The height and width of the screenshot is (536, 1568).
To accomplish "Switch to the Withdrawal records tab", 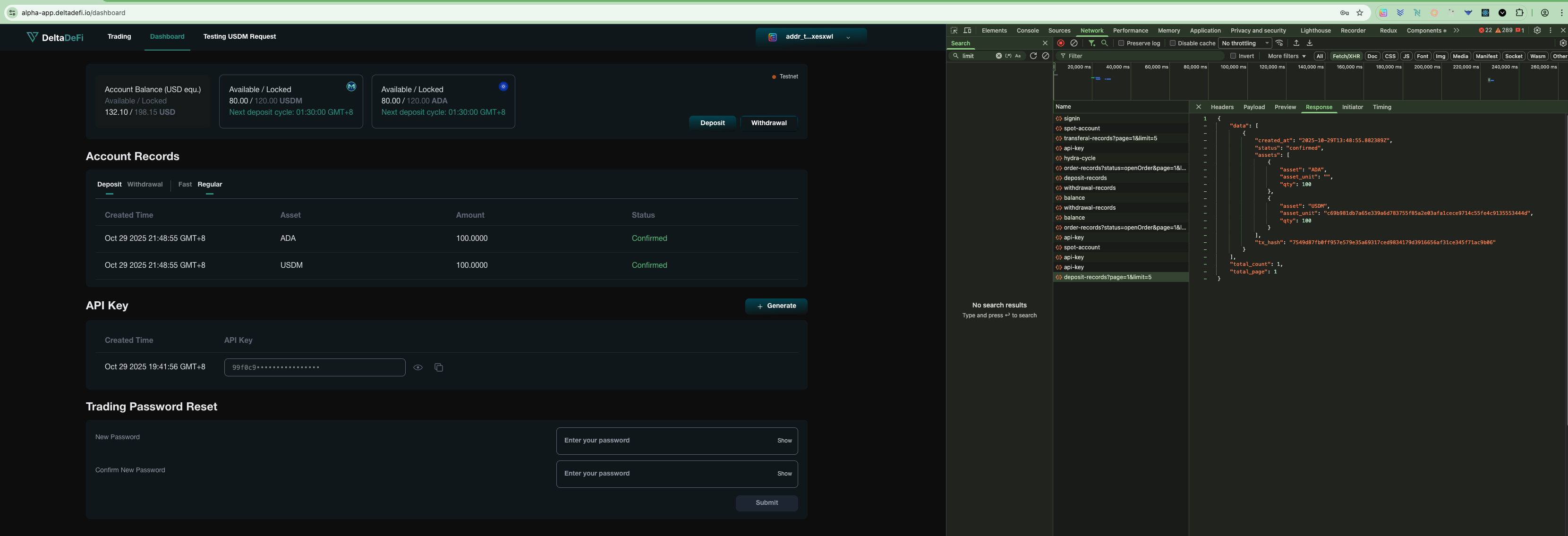I will click(145, 184).
